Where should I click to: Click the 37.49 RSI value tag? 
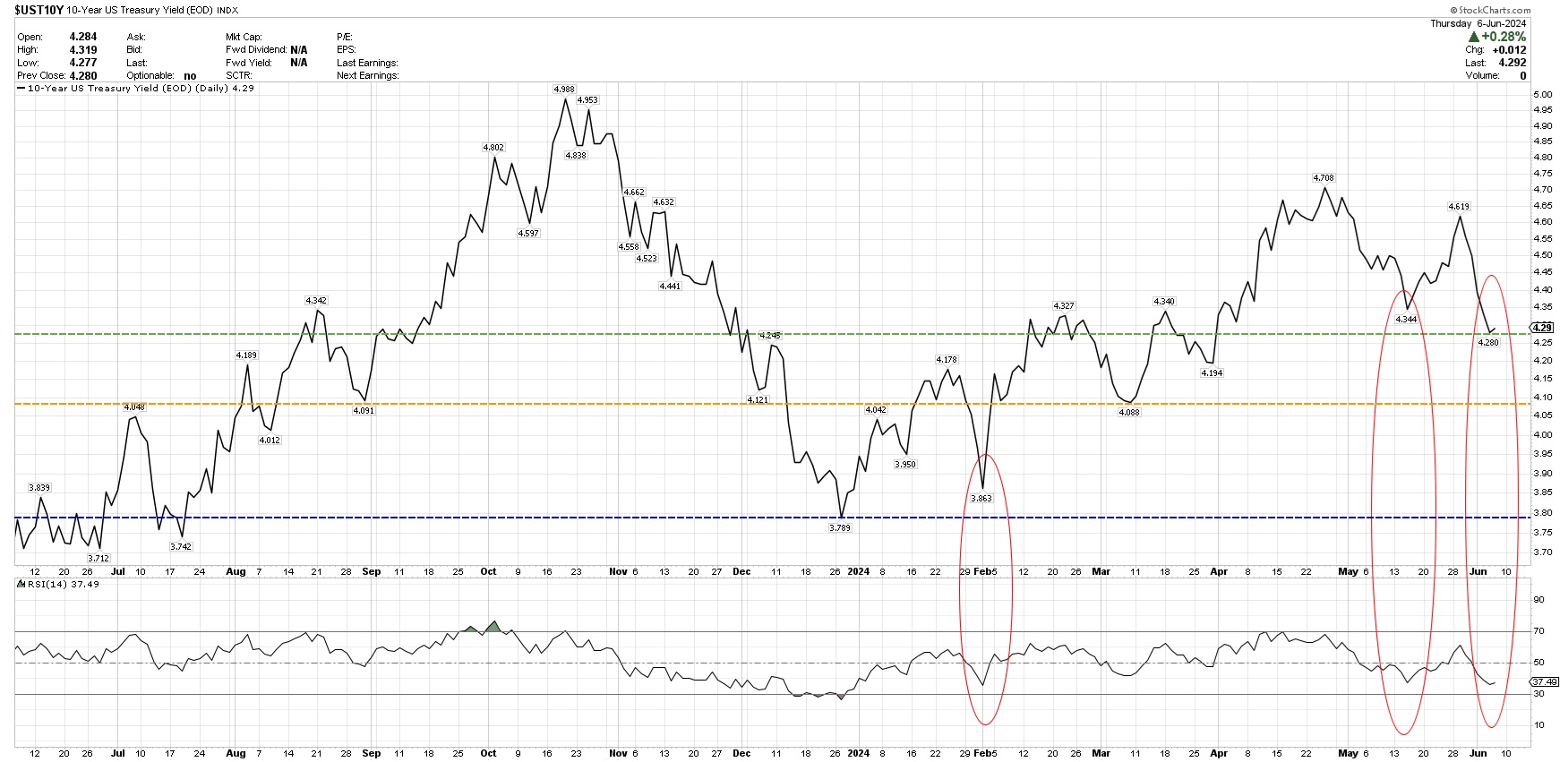click(x=1545, y=681)
